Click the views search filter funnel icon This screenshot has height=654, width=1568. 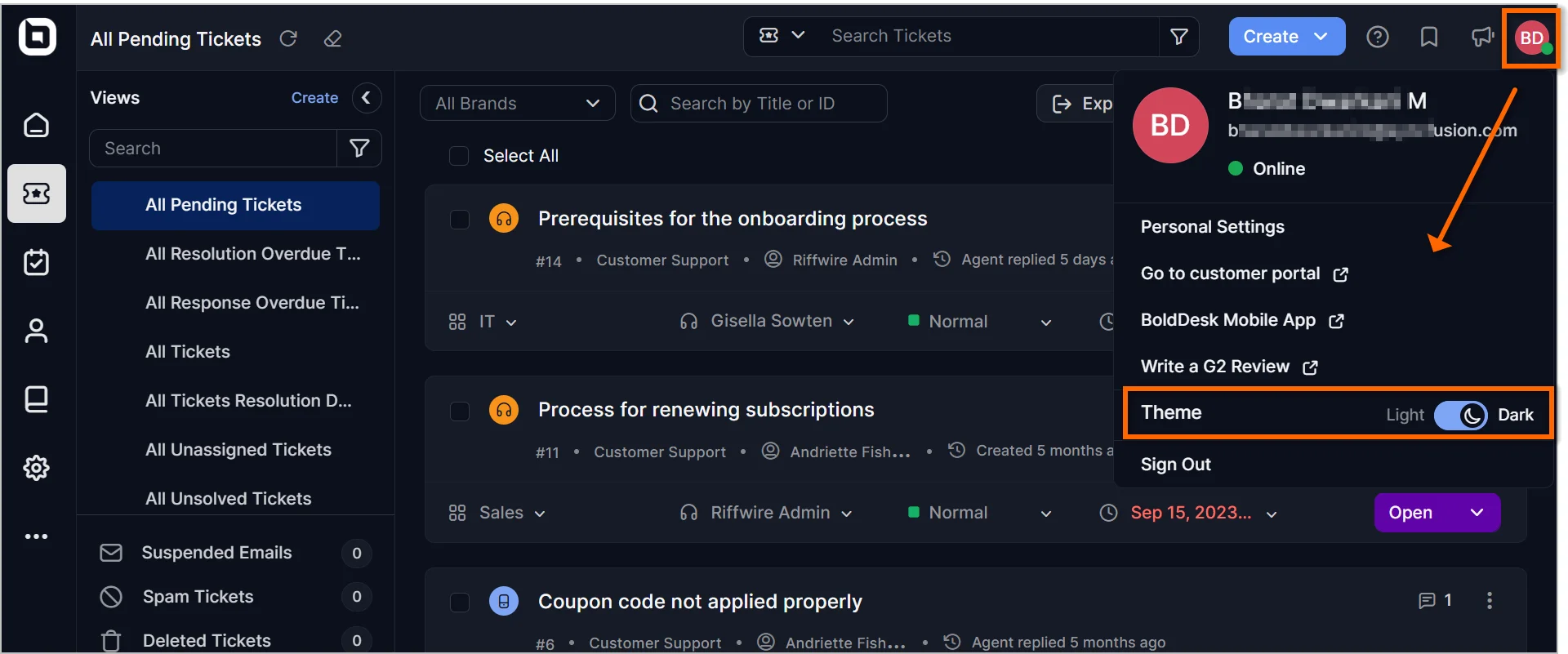pos(359,148)
